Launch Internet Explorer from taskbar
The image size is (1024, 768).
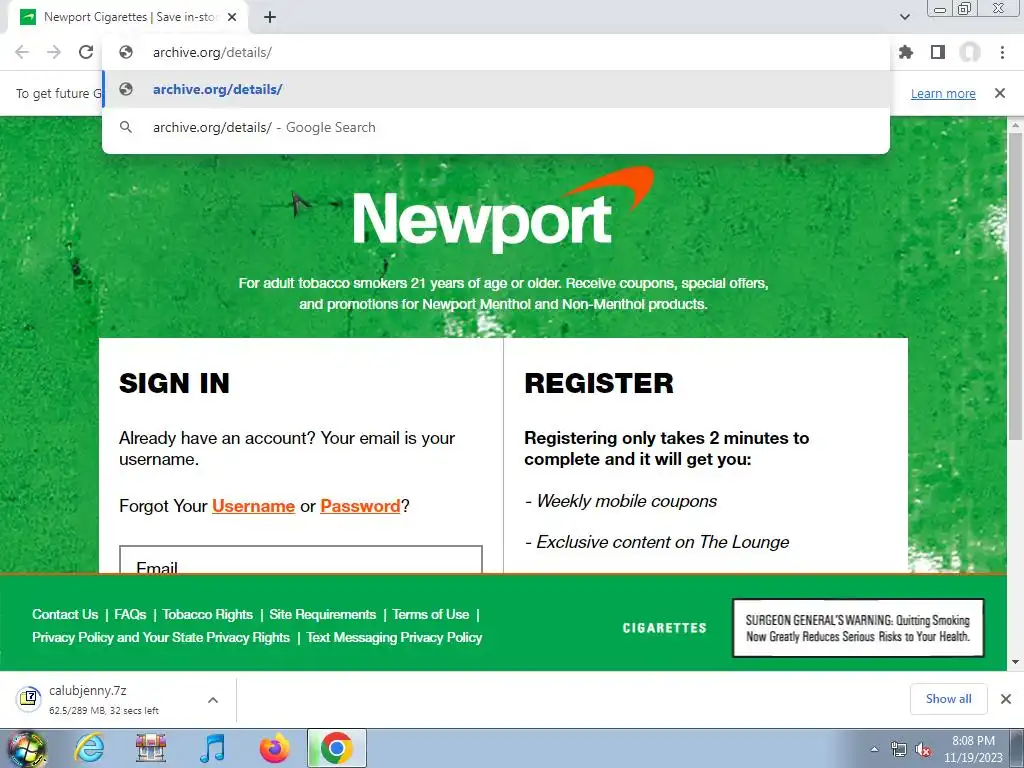pyautogui.click(x=88, y=748)
